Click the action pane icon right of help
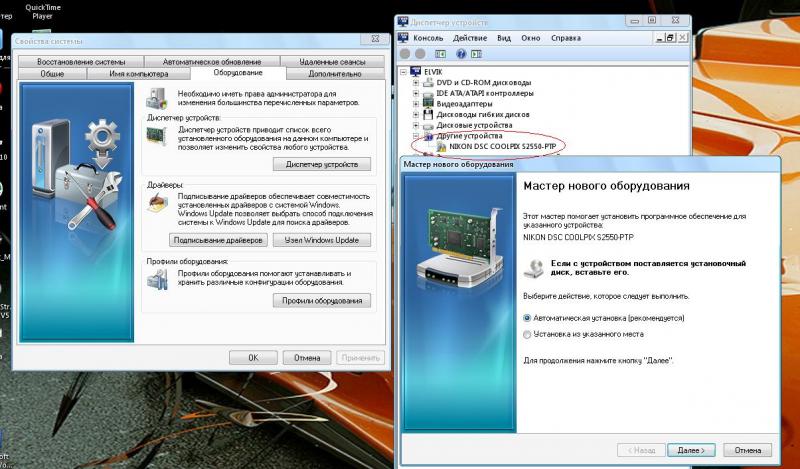 477,54
